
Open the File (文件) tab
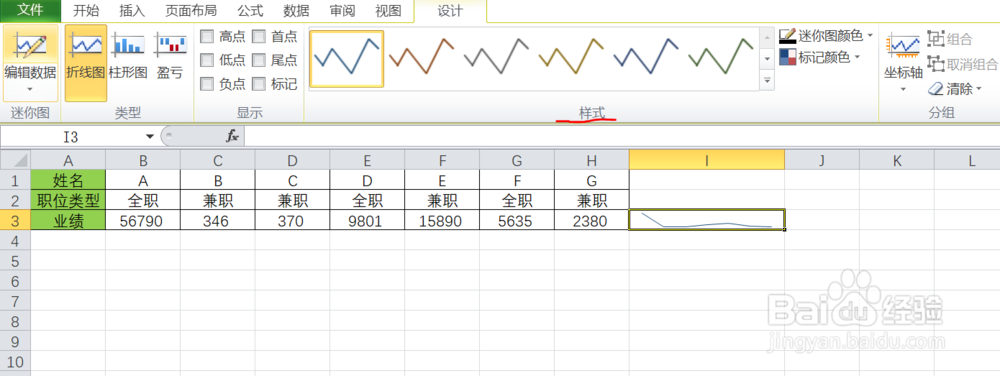31,10
